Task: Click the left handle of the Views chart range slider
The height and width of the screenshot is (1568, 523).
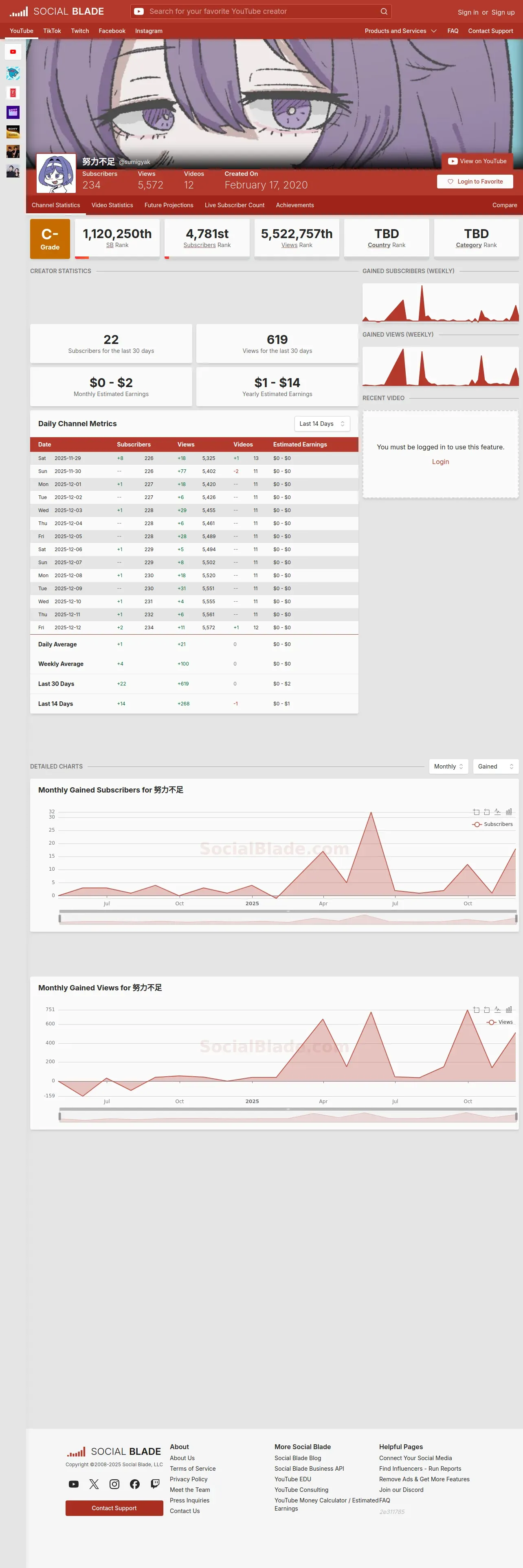Action: click(x=59, y=1116)
